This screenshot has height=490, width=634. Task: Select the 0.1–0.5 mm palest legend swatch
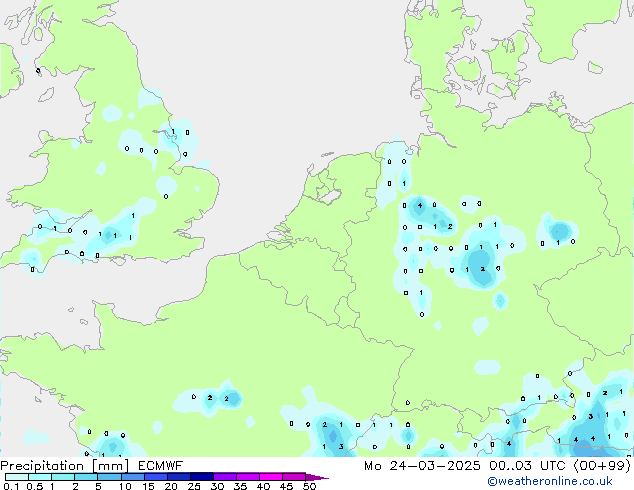(17, 477)
